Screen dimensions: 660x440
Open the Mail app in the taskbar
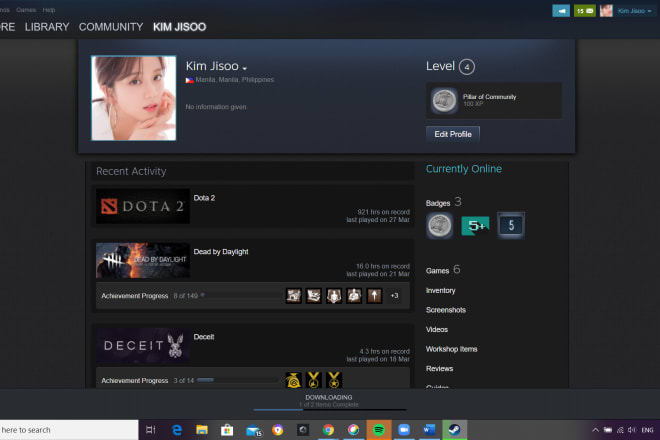click(x=253, y=430)
